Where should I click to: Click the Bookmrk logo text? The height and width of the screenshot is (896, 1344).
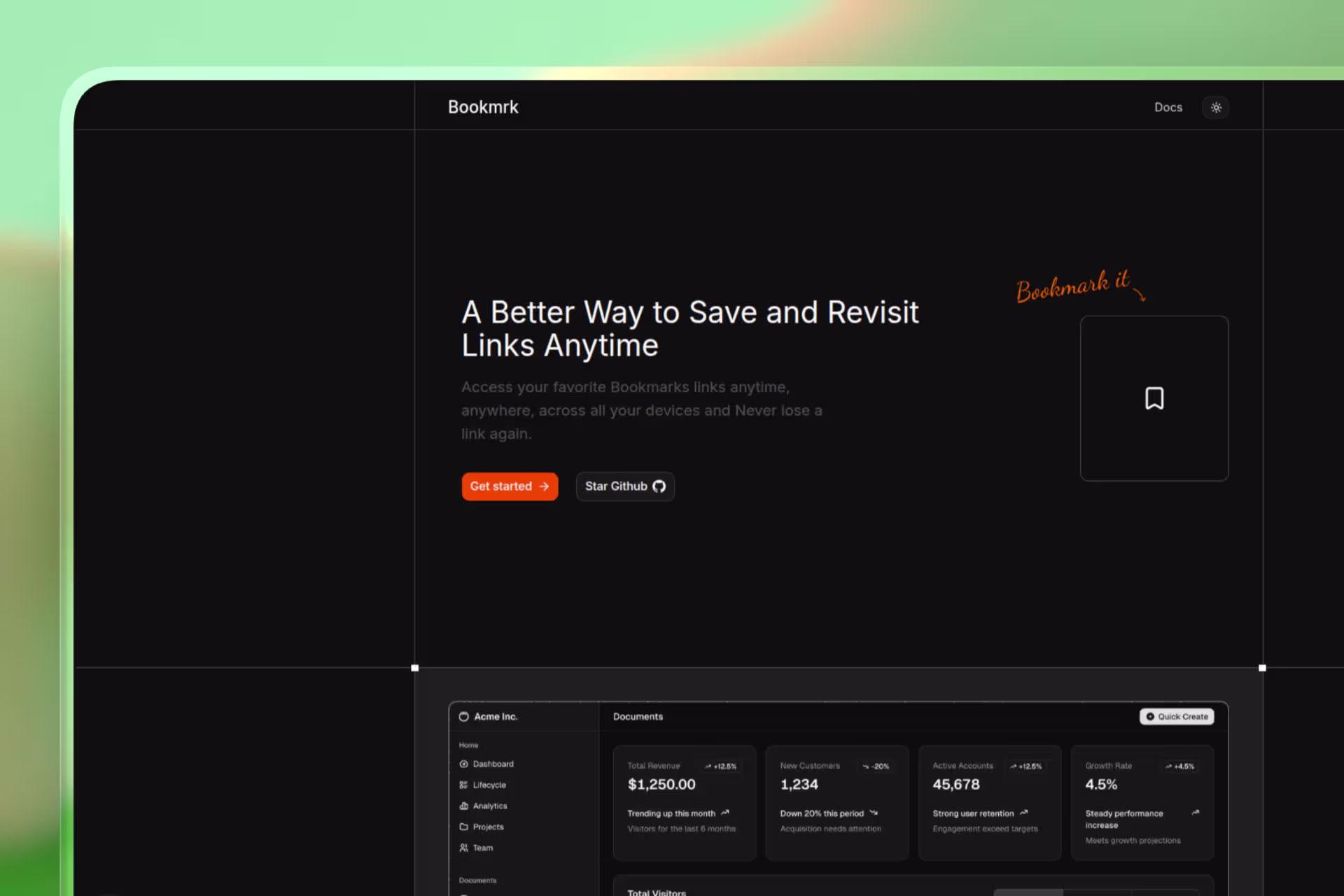pyautogui.click(x=483, y=107)
